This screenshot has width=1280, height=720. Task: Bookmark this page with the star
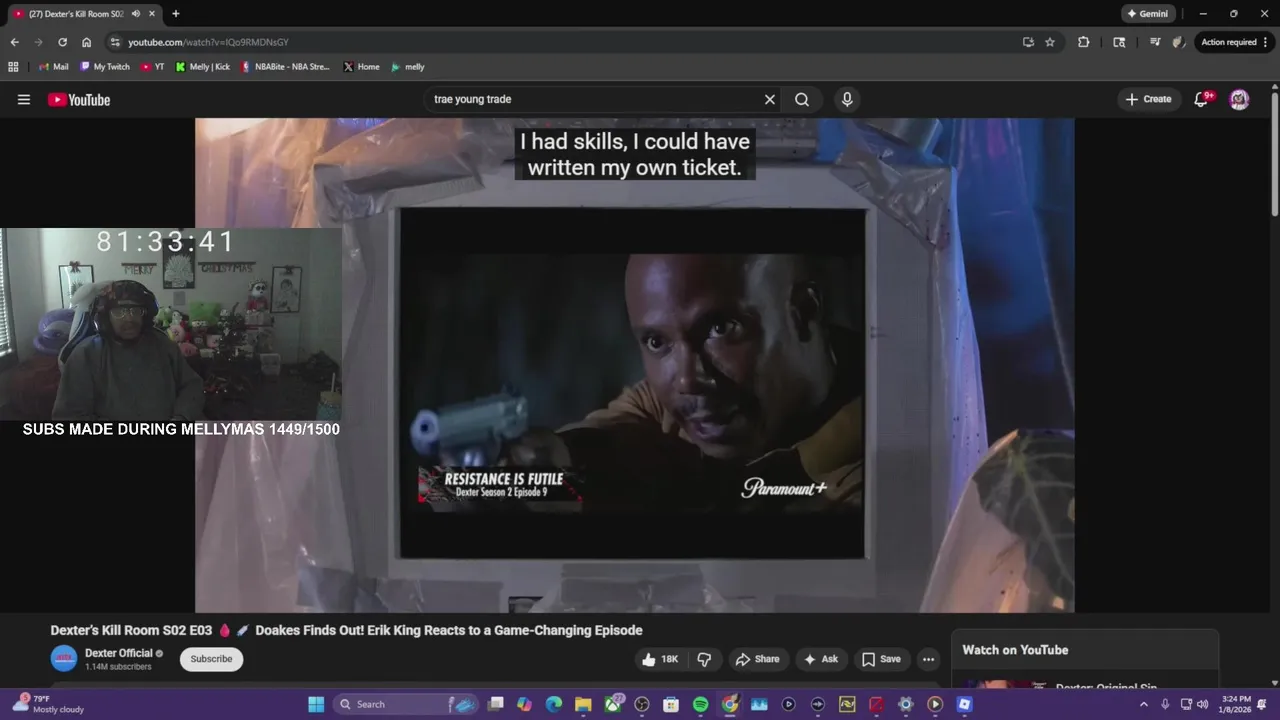coord(1050,42)
